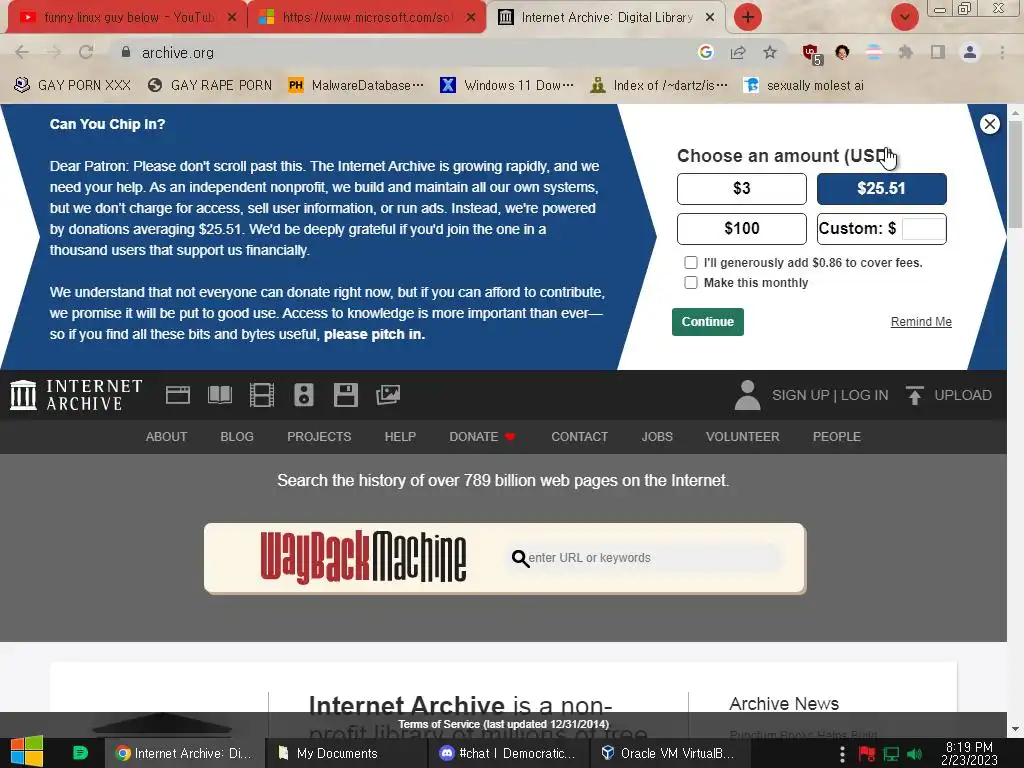Open the BLOG menu item
Screen dimensions: 1024x768
(x=237, y=436)
